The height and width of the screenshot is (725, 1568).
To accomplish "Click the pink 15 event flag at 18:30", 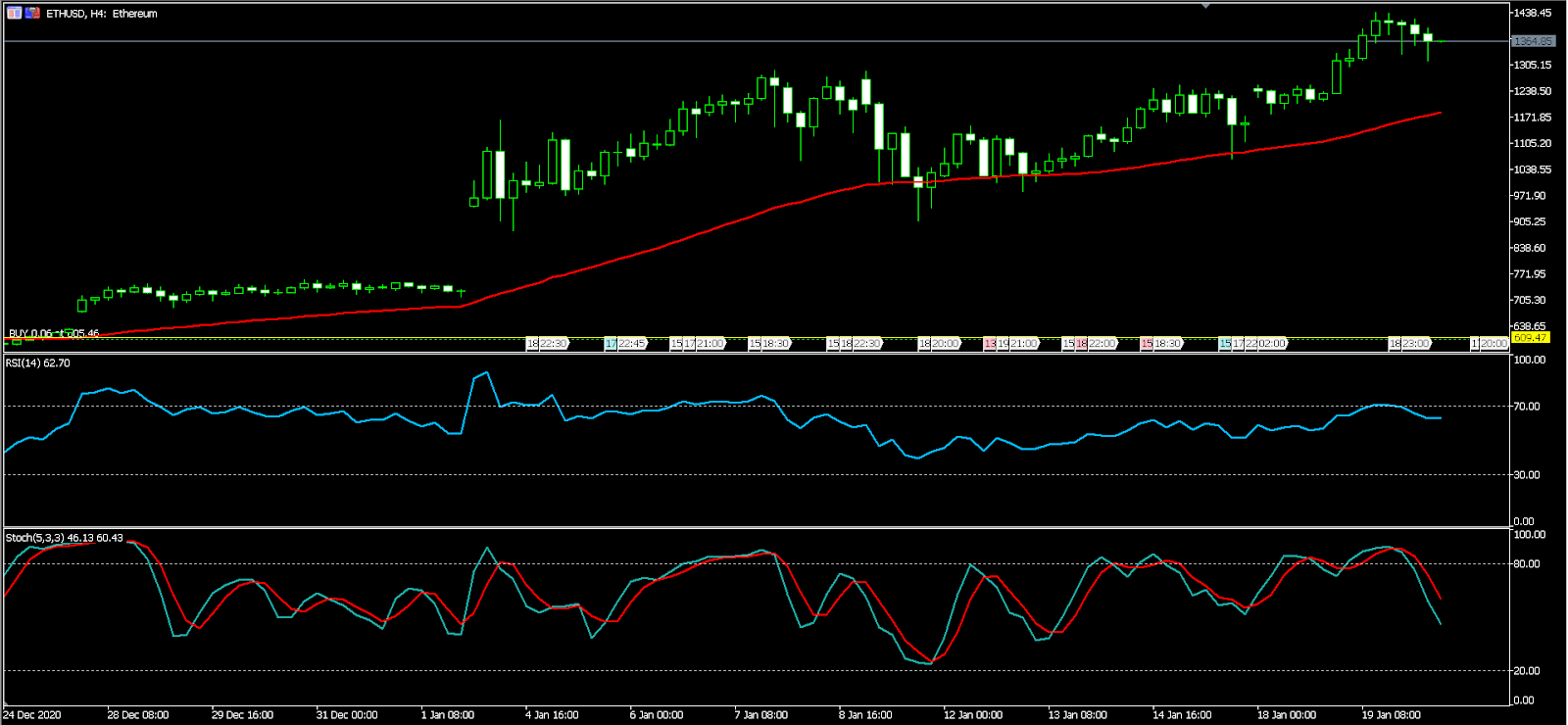I will (x=1147, y=344).
